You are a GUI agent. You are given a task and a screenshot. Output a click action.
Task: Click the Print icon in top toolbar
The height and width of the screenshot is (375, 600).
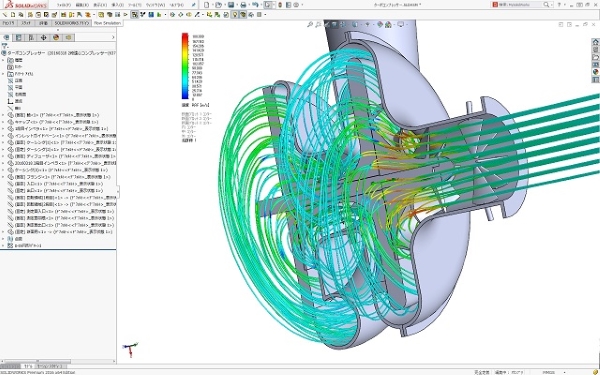243,5
